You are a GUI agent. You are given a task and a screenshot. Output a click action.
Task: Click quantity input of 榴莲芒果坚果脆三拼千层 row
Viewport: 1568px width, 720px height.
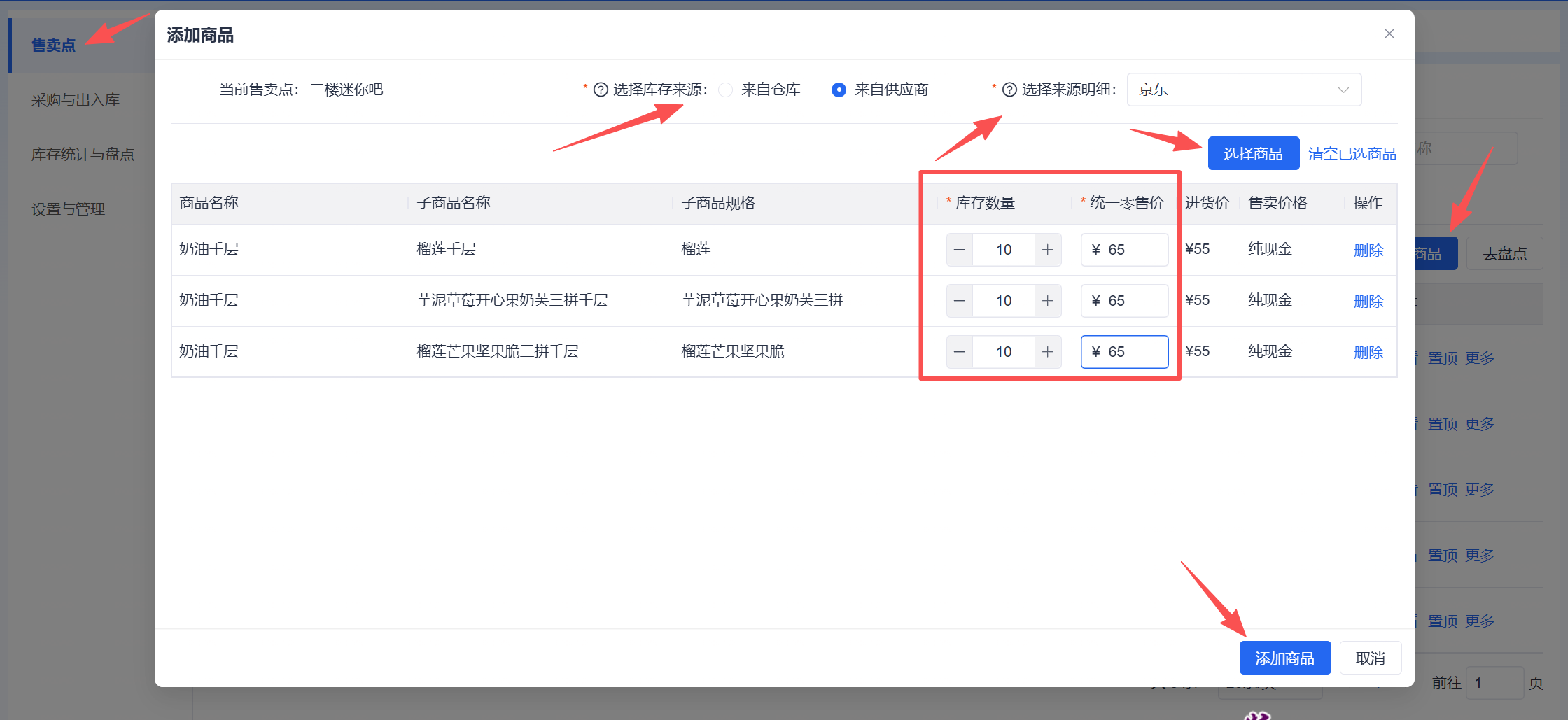pyautogui.click(x=1004, y=352)
